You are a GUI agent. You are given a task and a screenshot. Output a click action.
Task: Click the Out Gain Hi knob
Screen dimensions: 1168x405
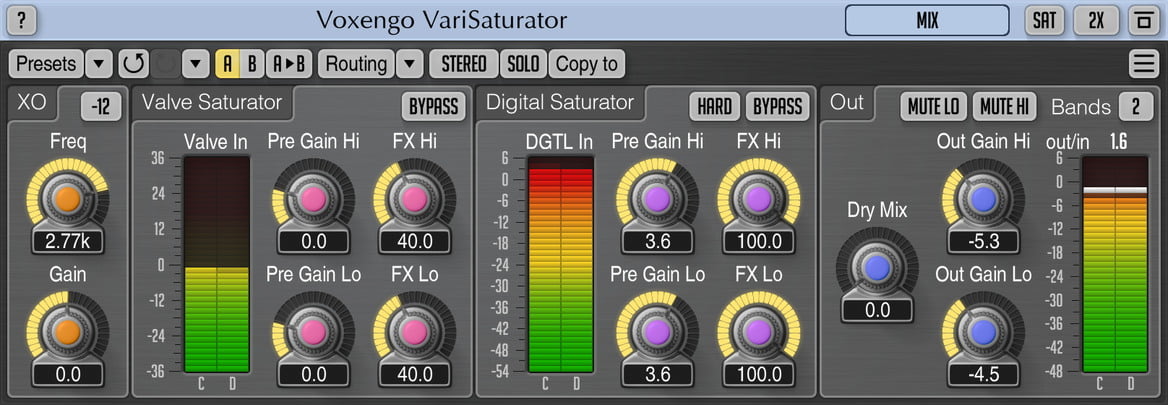[x=983, y=199]
